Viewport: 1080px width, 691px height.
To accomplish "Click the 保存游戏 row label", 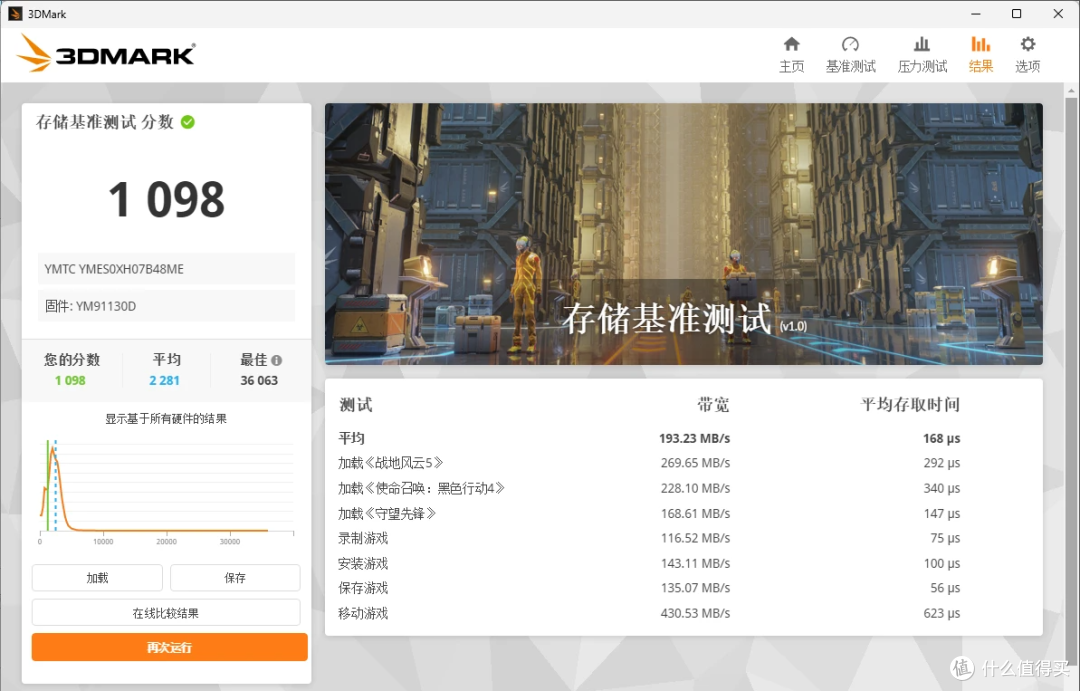I will 363,588.
